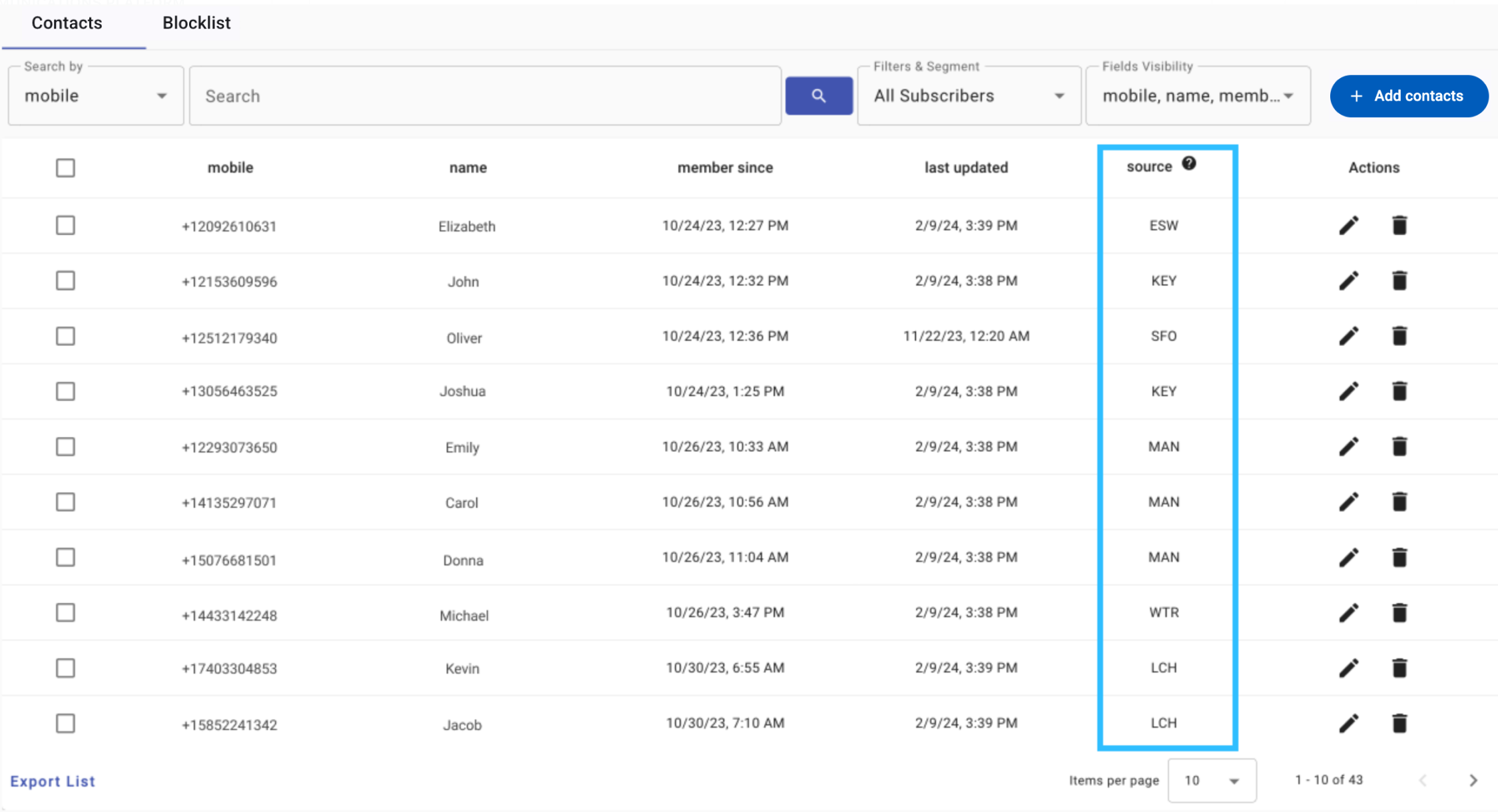Edit Oliver's contact with the pencil icon
This screenshot has height=812, width=1498.
tap(1348, 336)
